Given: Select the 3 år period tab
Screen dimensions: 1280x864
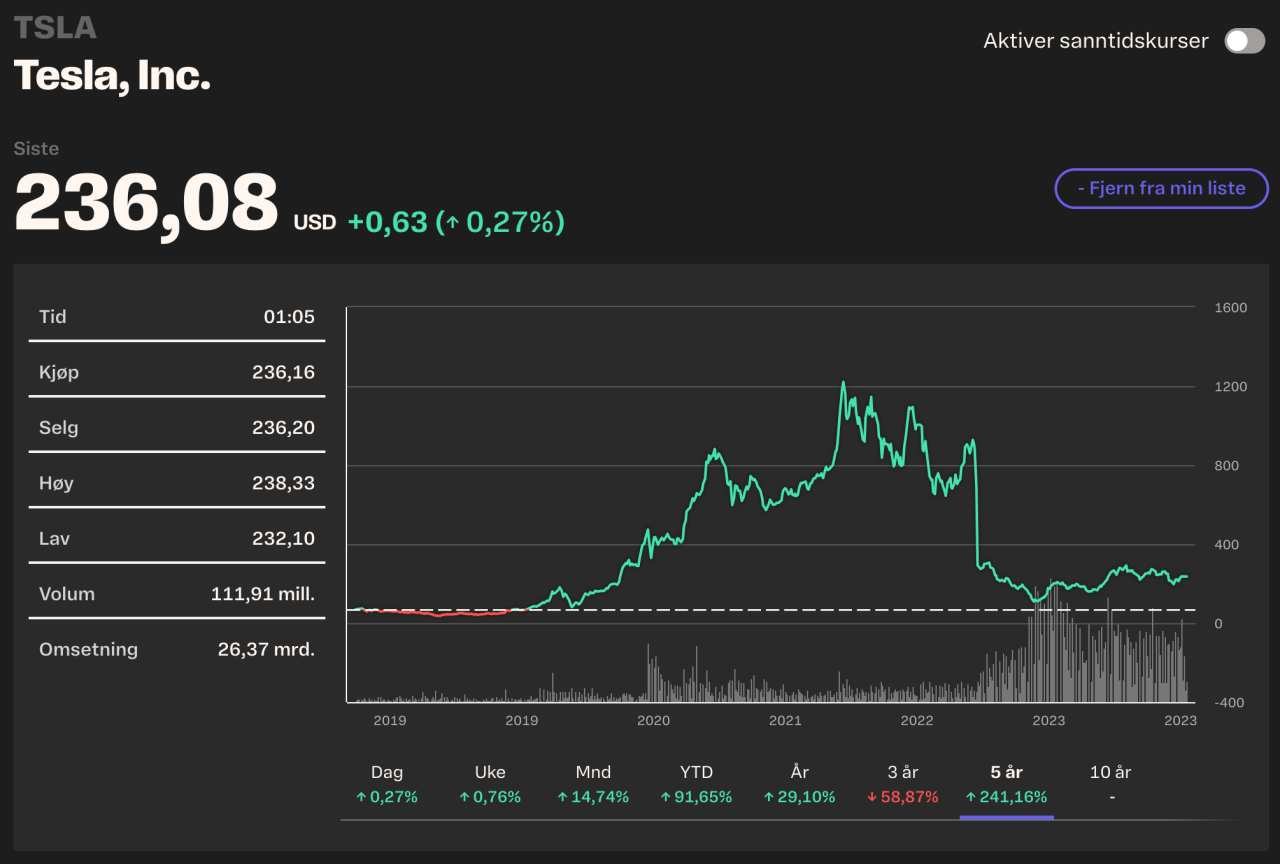Looking at the screenshot, I should [903, 784].
